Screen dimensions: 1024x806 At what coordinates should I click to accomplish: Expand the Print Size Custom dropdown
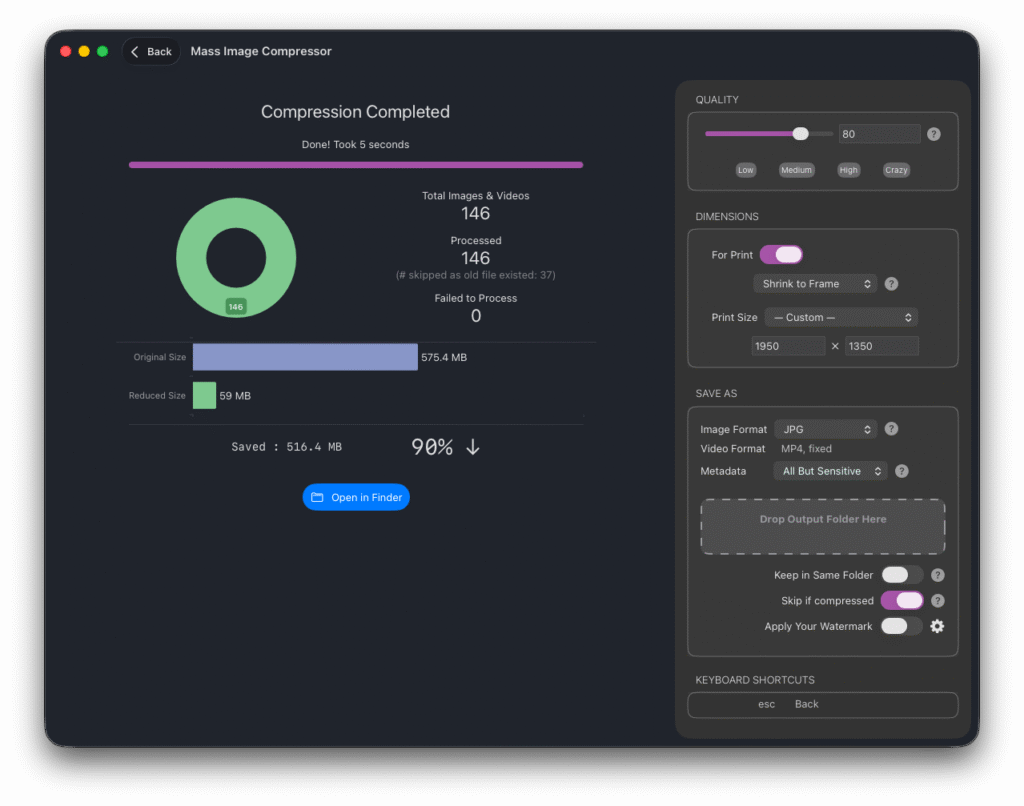[x=841, y=317]
